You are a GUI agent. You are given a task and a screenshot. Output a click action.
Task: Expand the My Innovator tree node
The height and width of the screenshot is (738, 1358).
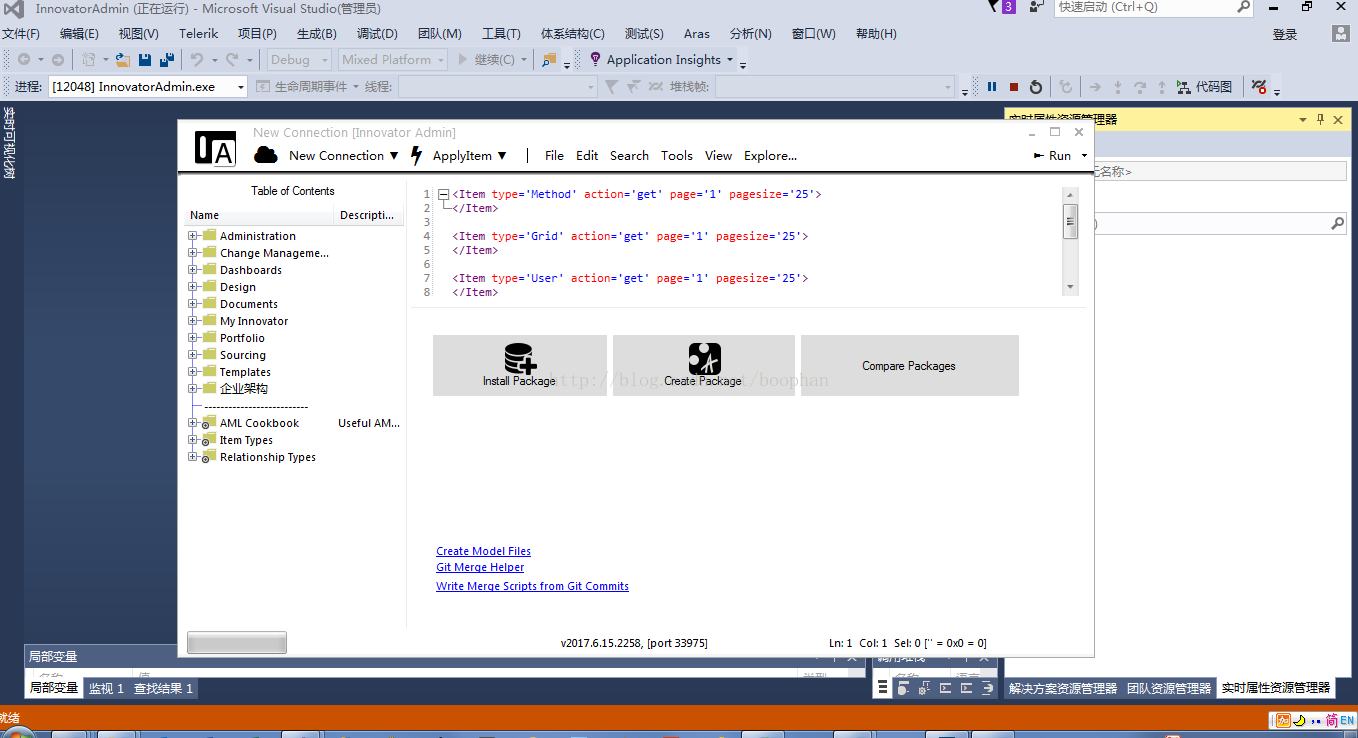193,321
